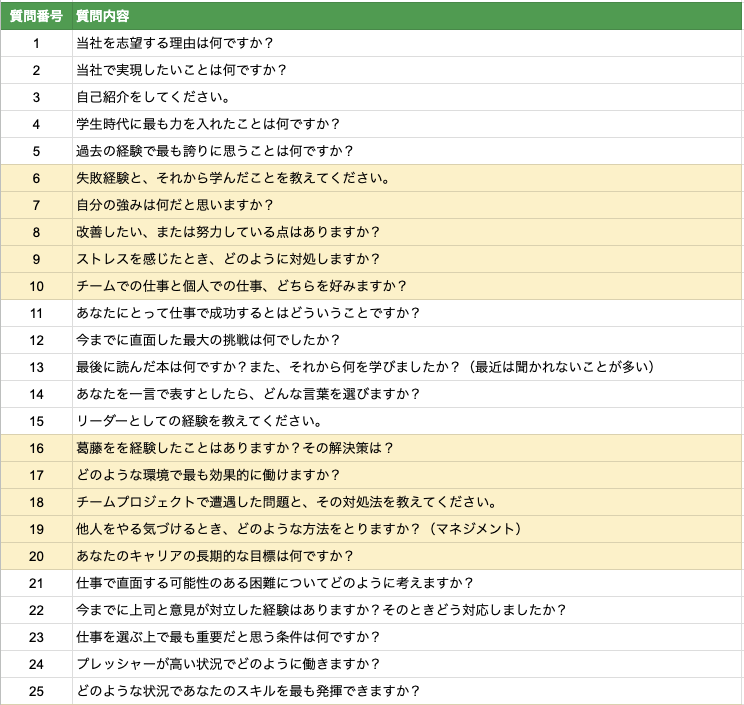Click question number 8 cell
The width and height of the screenshot is (744, 705).
pyautogui.click(x=37, y=232)
